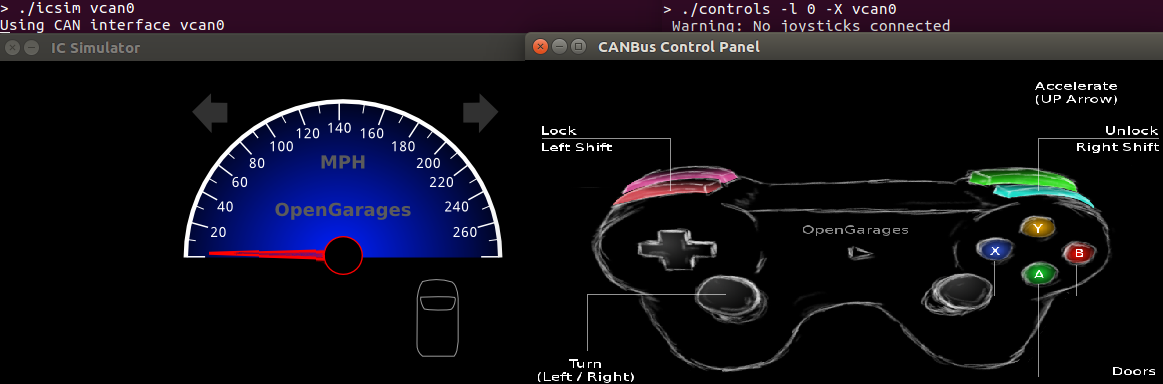Screen dimensions: 1163x384
Task: Click the left turn signal arrow
Action: point(210,113)
